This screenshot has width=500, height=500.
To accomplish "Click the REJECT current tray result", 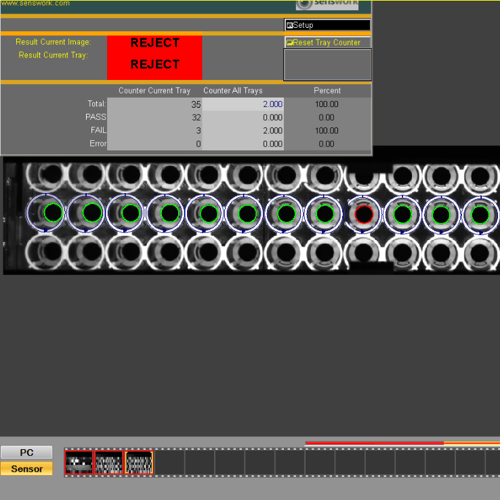I will pyautogui.click(x=155, y=64).
